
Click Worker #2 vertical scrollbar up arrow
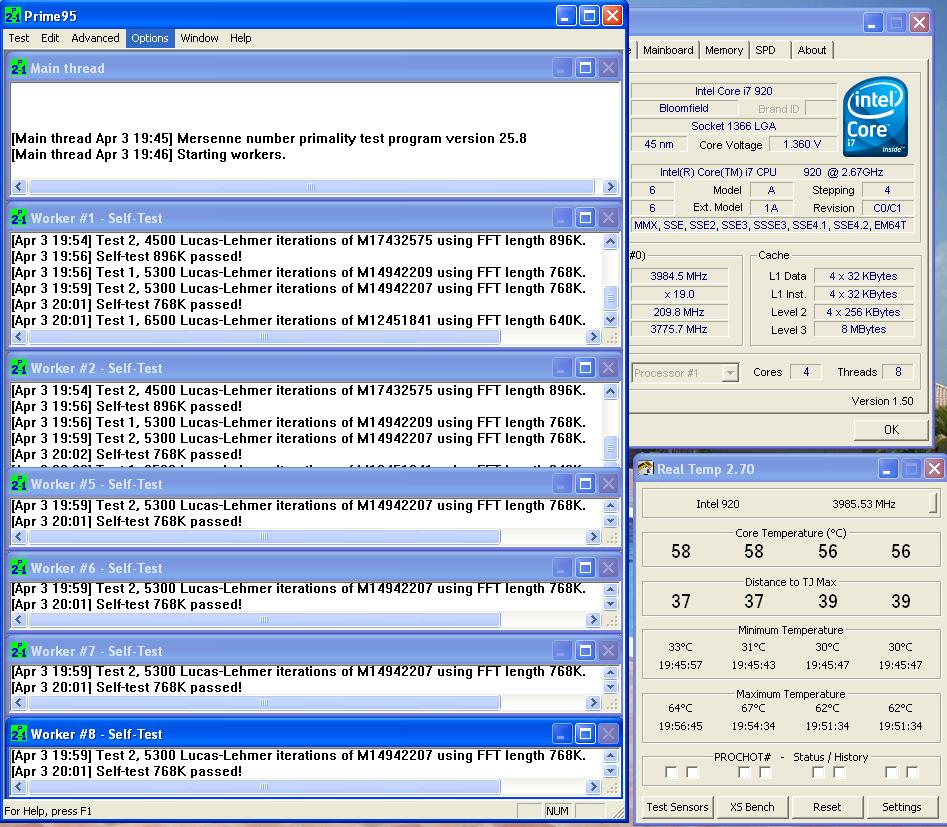click(x=611, y=391)
